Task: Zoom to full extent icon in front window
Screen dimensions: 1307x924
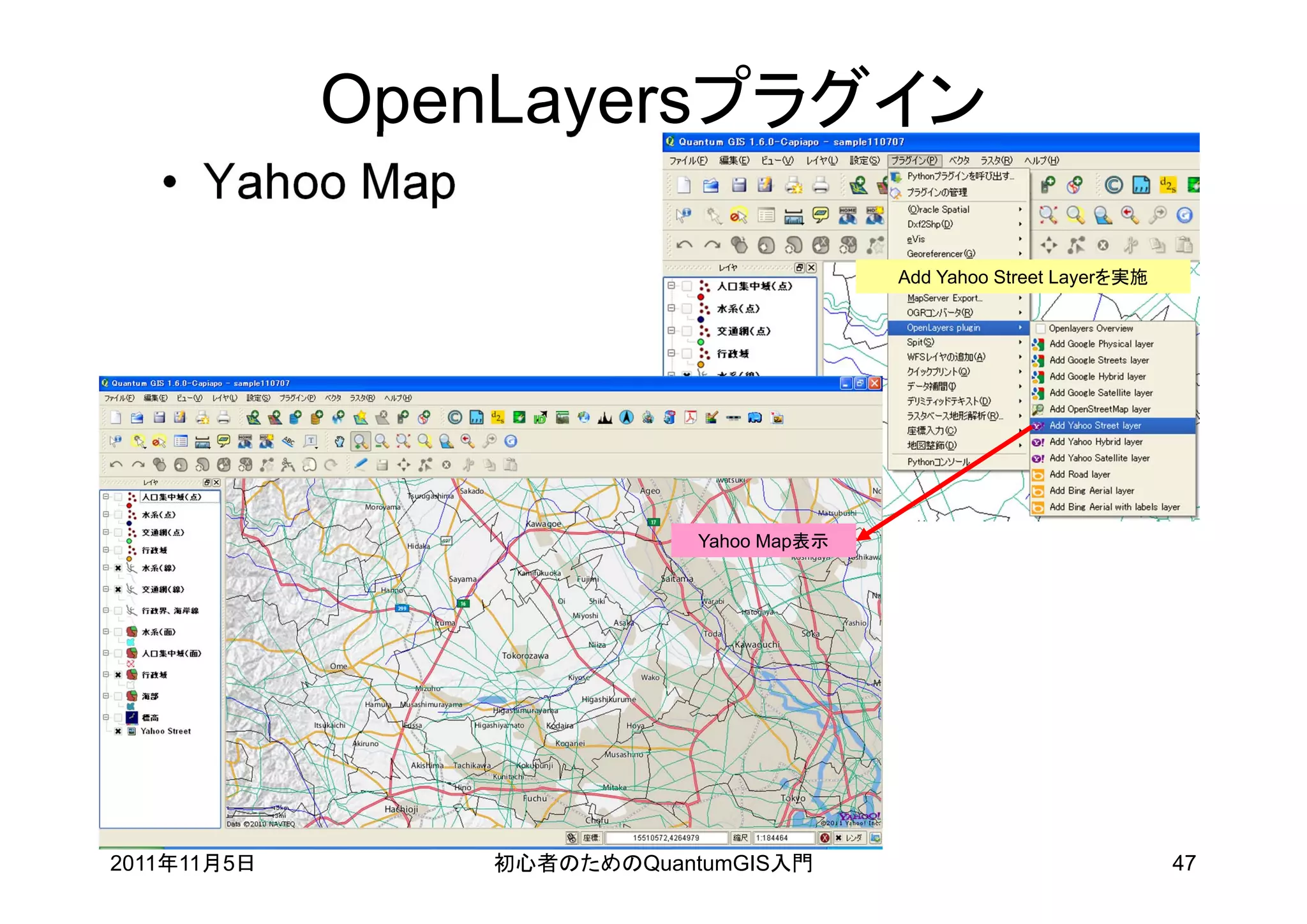Action: coord(403,441)
